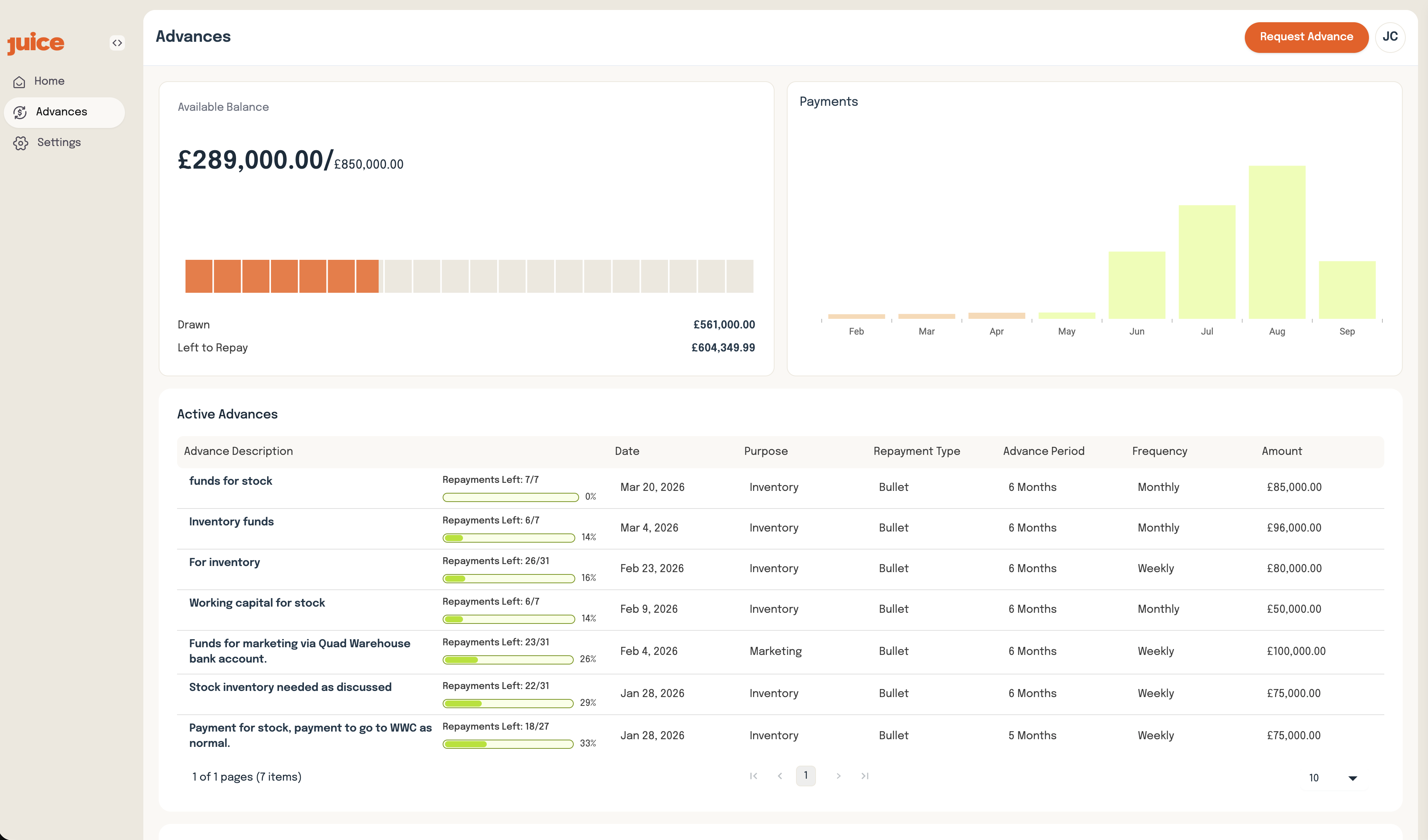
Task: Click the last page arrow in pagination
Action: coord(865,776)
